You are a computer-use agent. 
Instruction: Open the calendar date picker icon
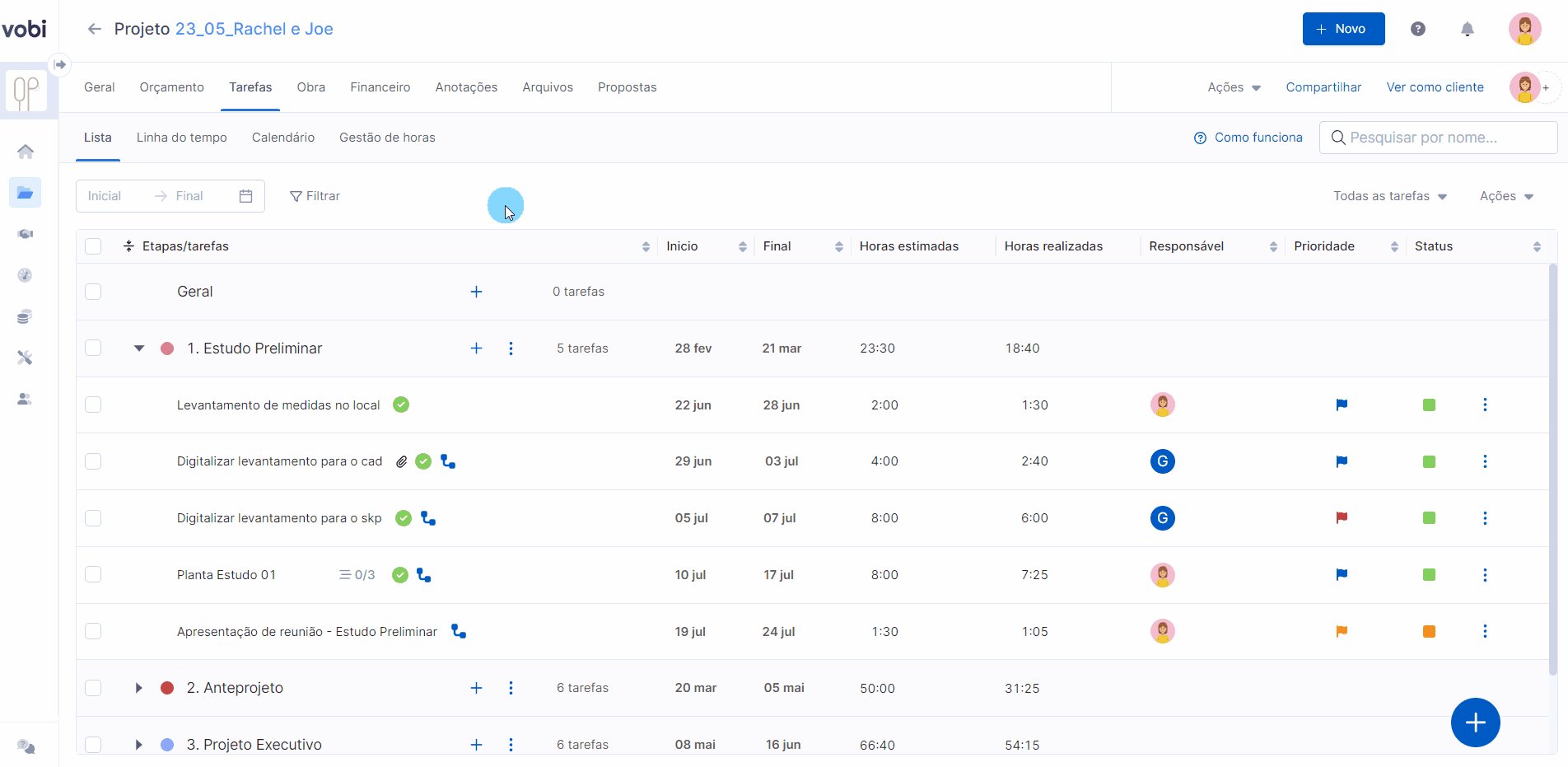click(245, 196)
